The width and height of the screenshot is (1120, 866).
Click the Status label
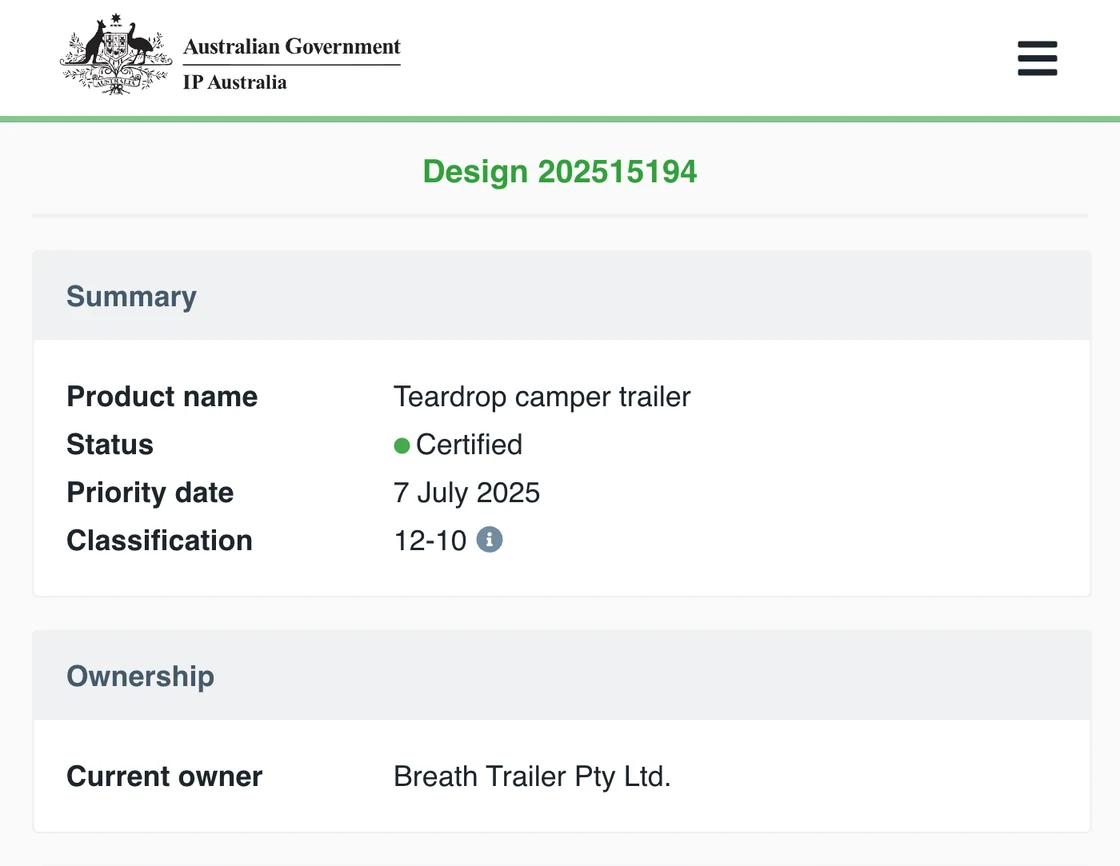tap(110, 444)
